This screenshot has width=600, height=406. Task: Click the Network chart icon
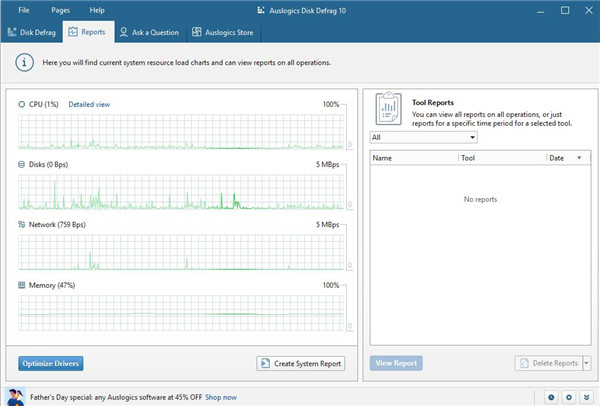[x=22, y=225]
